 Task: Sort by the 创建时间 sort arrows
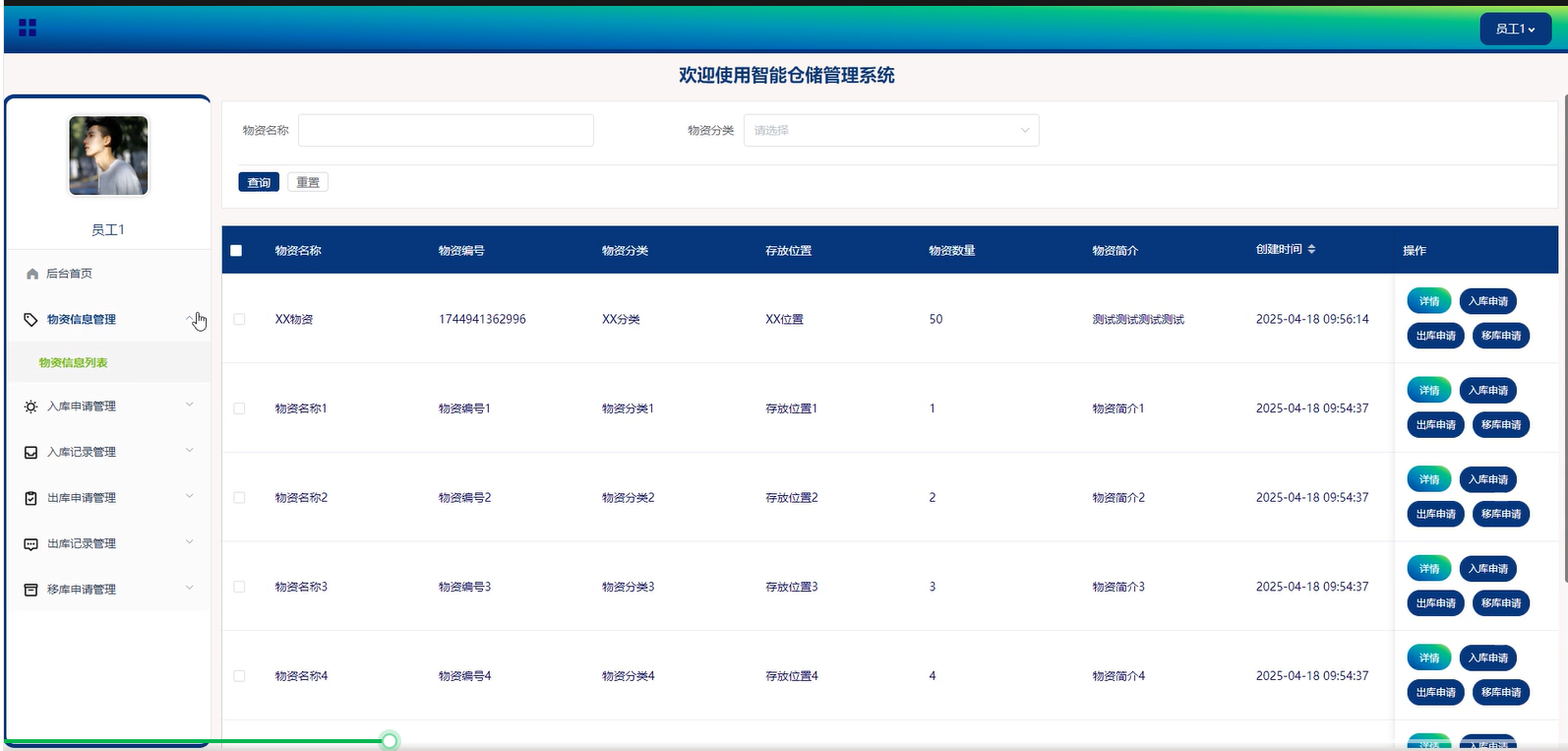coord(1311,249)
